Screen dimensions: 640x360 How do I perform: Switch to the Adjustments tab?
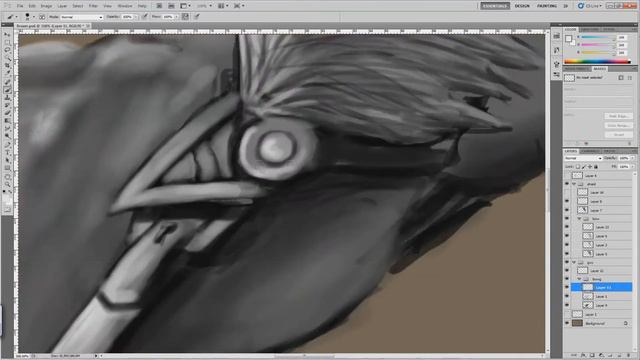click(577, 69)
